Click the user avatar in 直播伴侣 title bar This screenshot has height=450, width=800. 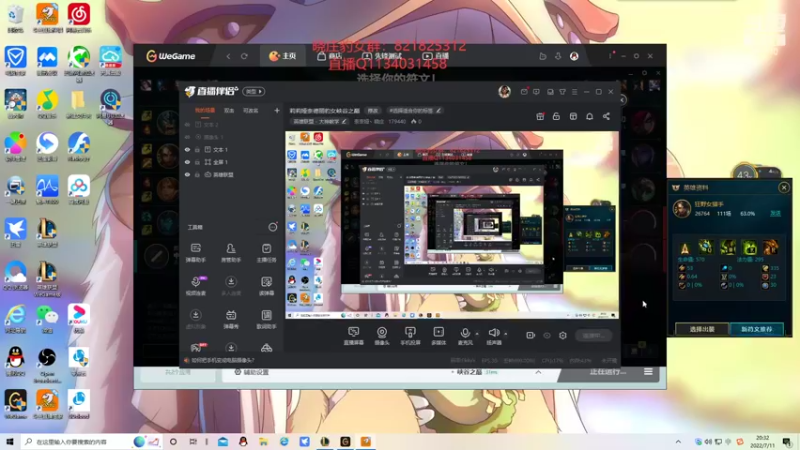(504, 91)
